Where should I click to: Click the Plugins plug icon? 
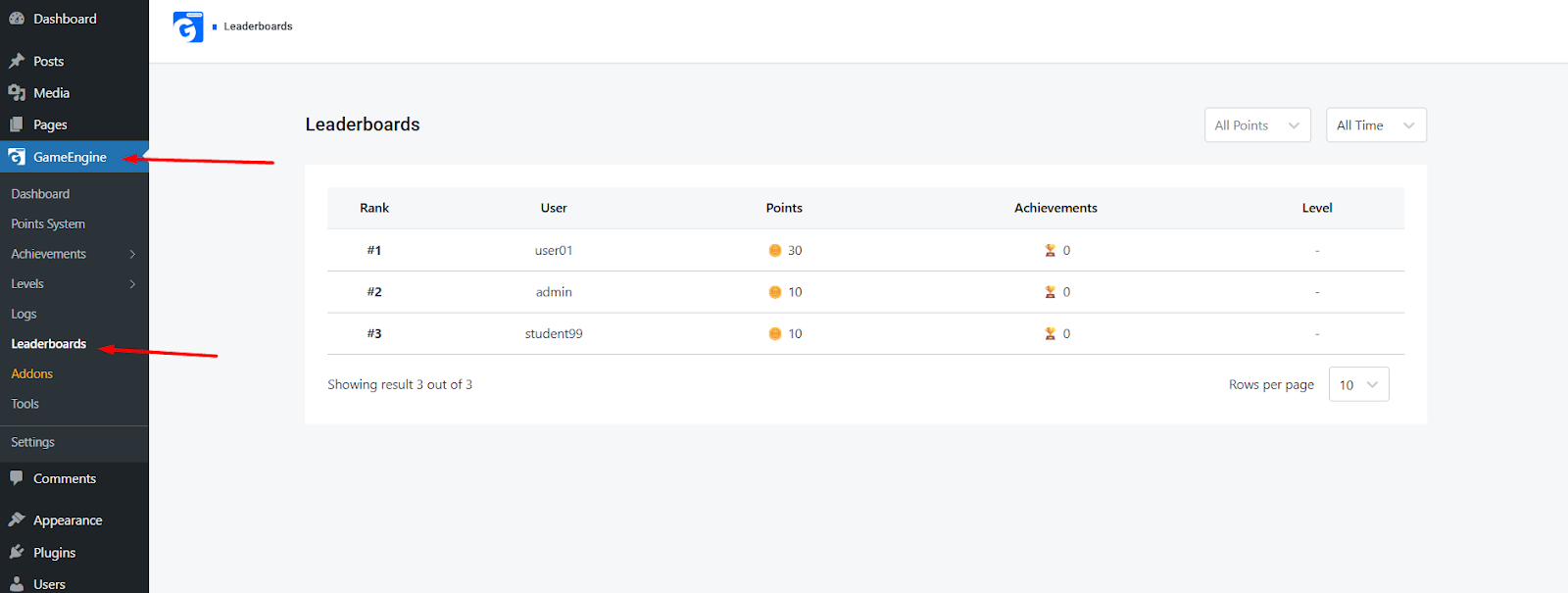(x=17, y=552)
